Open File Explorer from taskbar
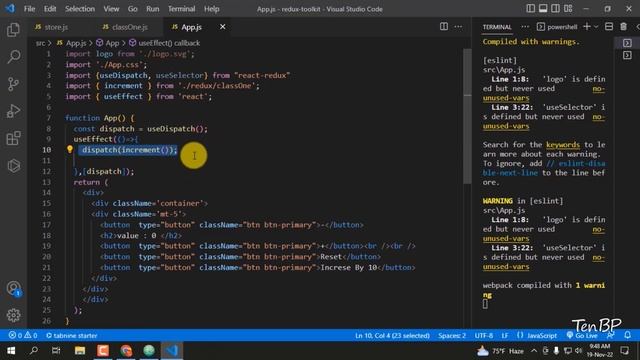The image size is (640, 360). pyautogui.click(x=80, y=351)
